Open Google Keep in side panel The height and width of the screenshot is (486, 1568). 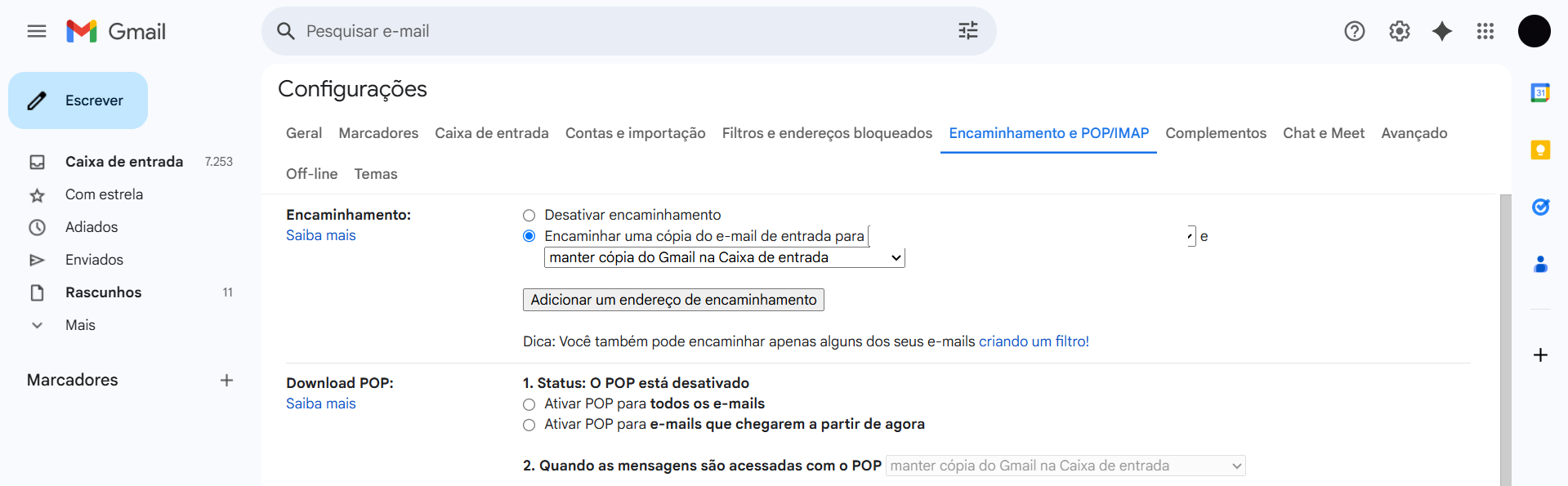(x=1540, y=150)
